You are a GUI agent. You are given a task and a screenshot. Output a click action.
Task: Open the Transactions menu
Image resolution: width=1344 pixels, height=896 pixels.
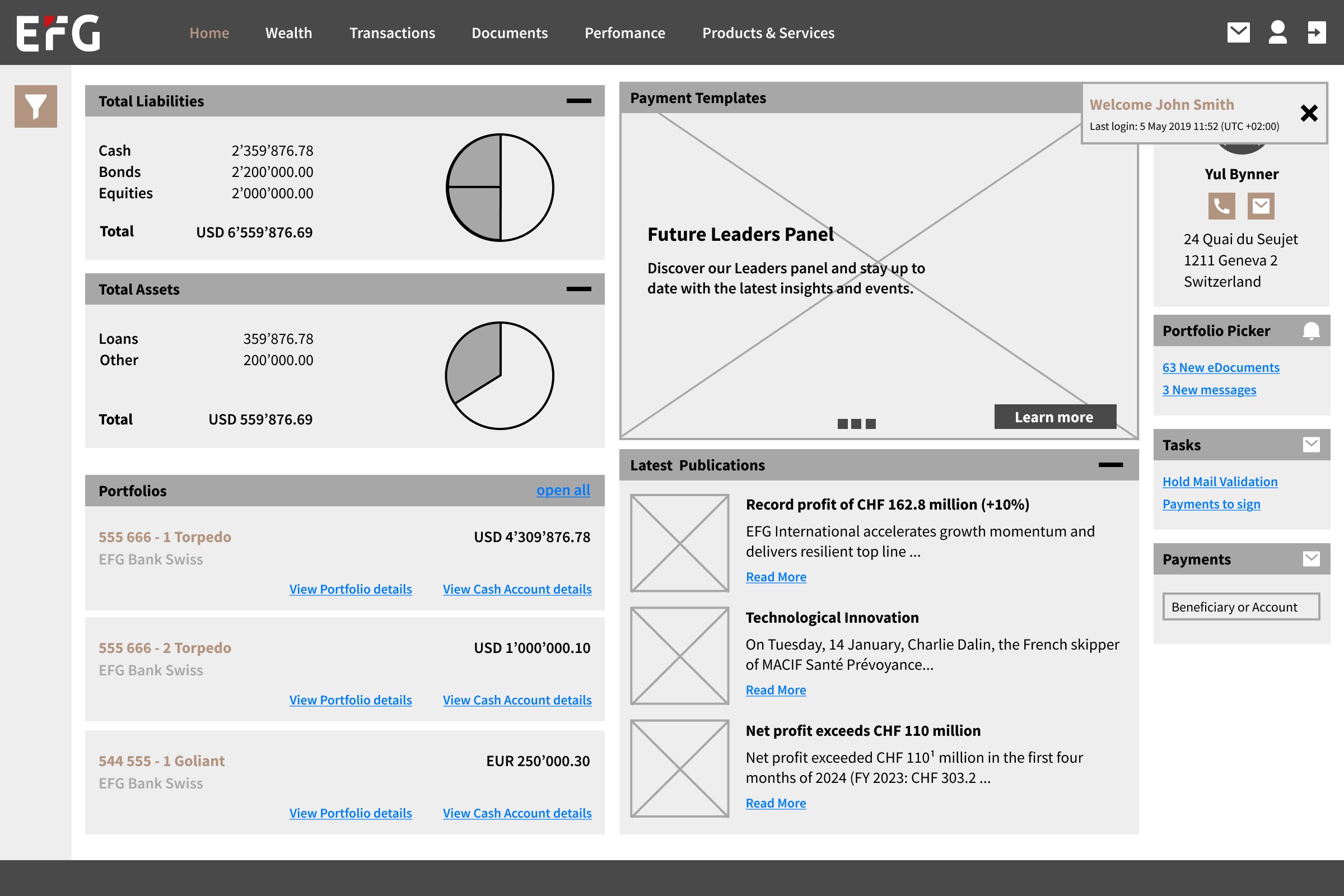click(392, 33)
